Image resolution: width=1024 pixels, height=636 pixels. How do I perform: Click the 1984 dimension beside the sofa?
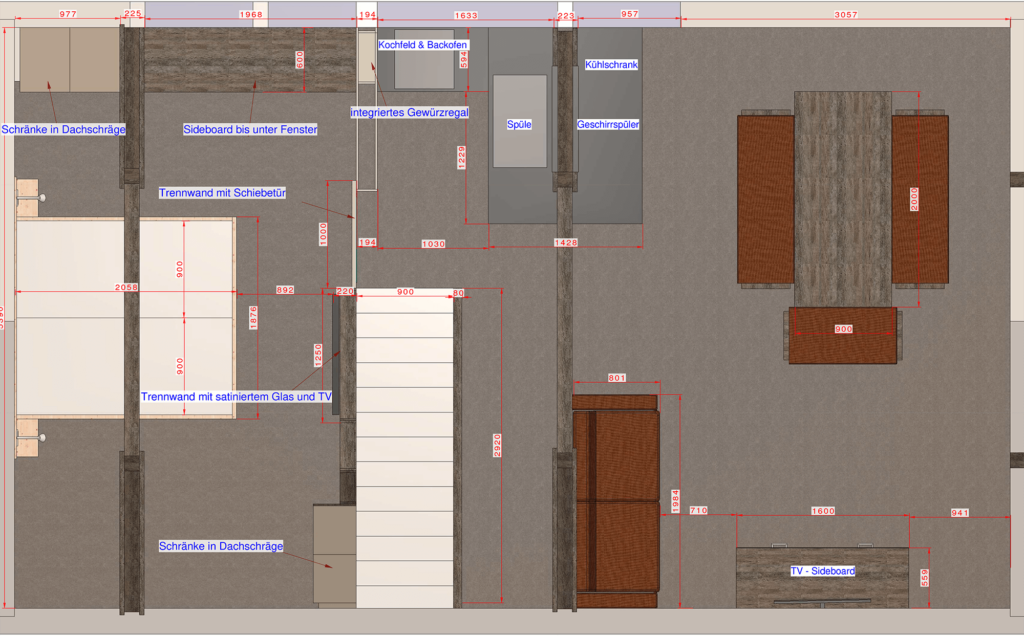676,500
